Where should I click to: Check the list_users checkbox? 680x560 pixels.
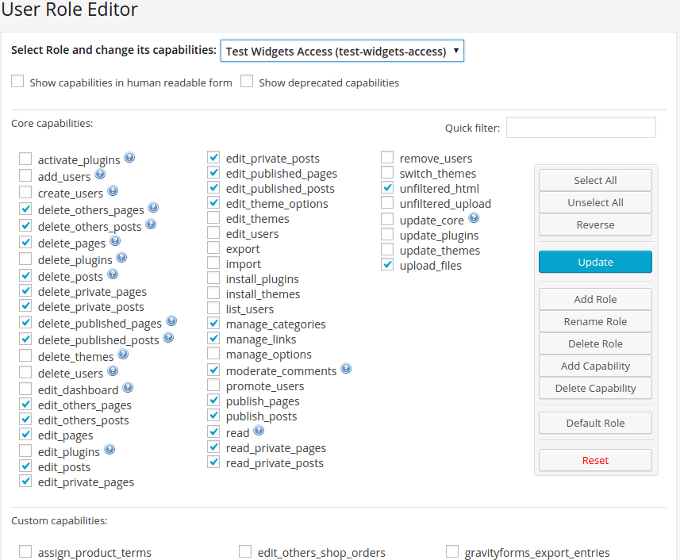[213, 308]
